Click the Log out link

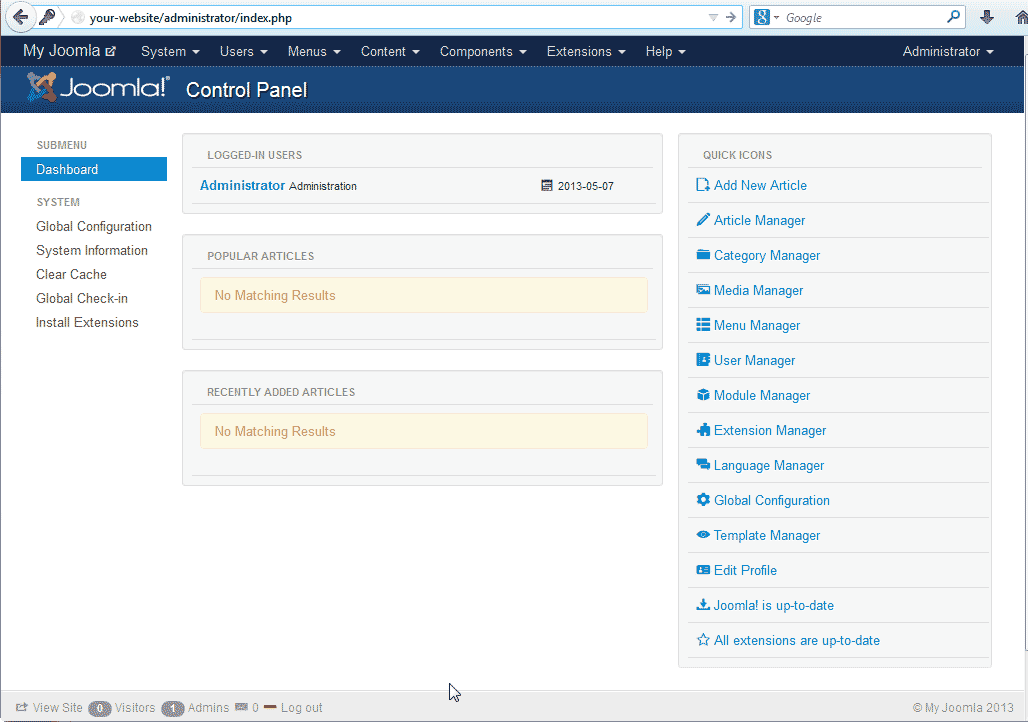(301, 708)
